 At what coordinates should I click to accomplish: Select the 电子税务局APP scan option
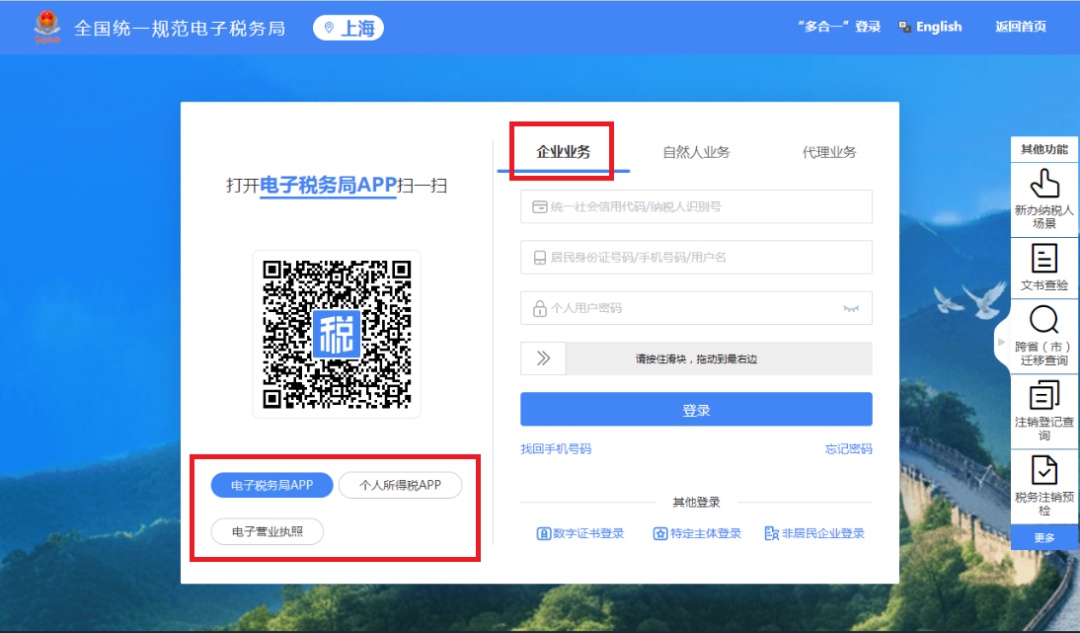point(272,485)
